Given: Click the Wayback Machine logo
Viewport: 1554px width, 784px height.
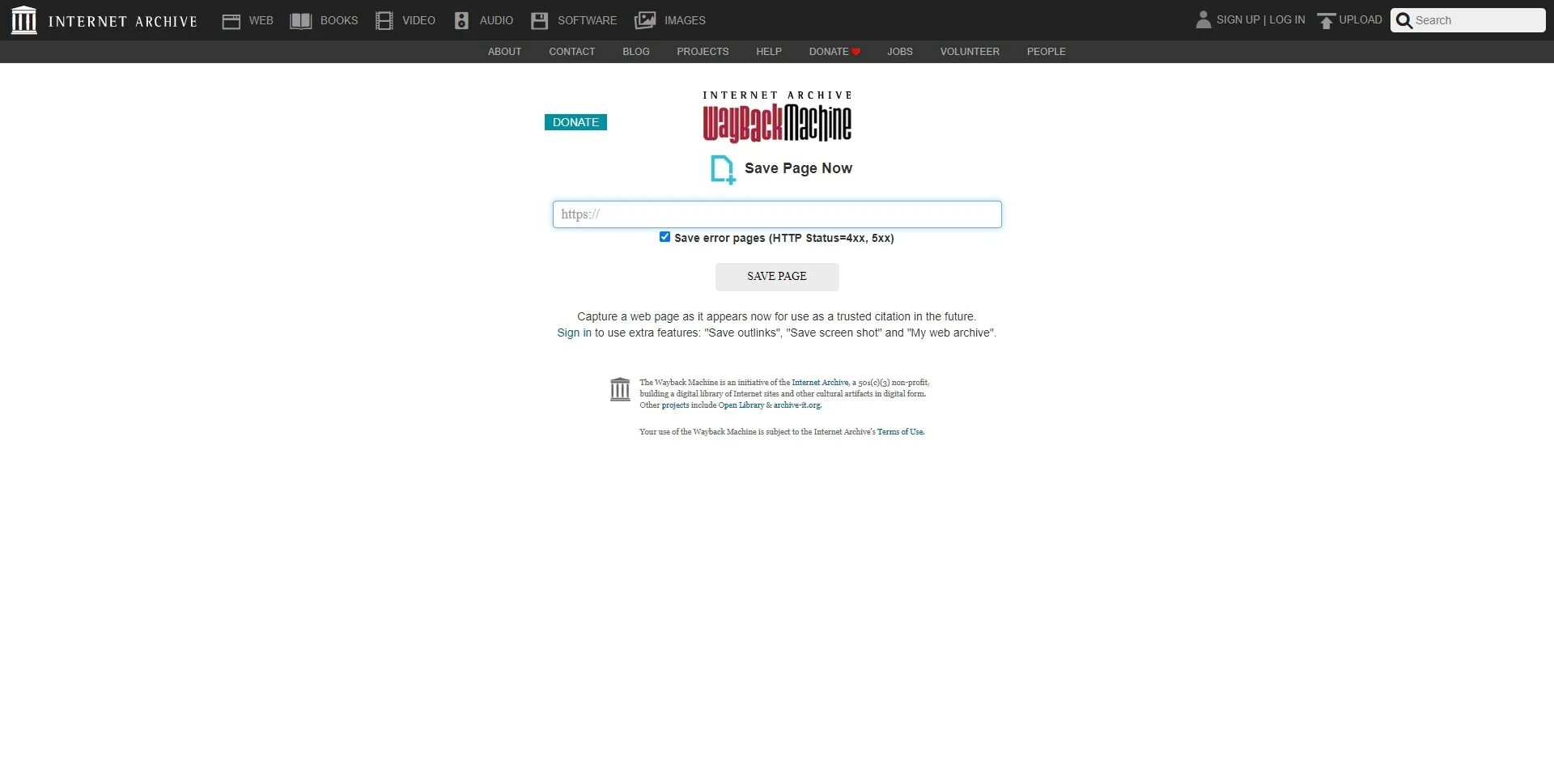Looking at the screenshot, I should coord(777,117).
